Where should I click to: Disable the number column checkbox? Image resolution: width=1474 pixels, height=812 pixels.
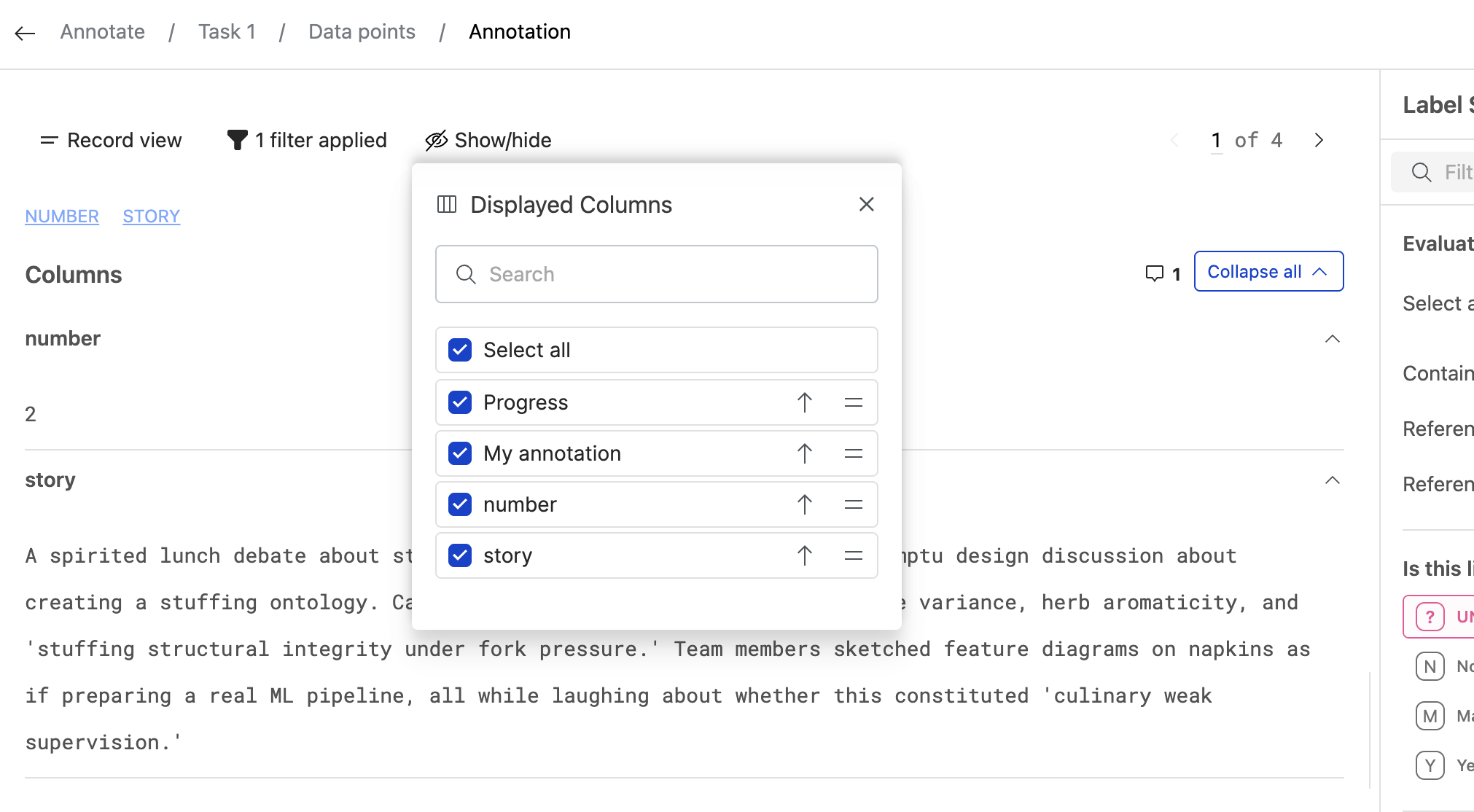(459, 504)
